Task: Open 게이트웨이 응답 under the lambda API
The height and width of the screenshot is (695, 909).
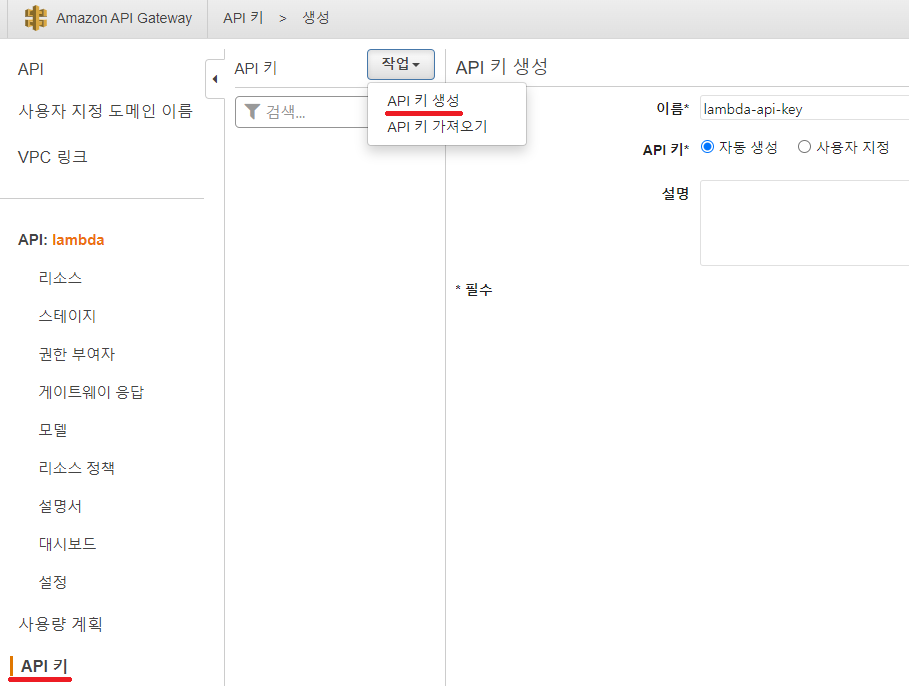Action: [91, 392]
